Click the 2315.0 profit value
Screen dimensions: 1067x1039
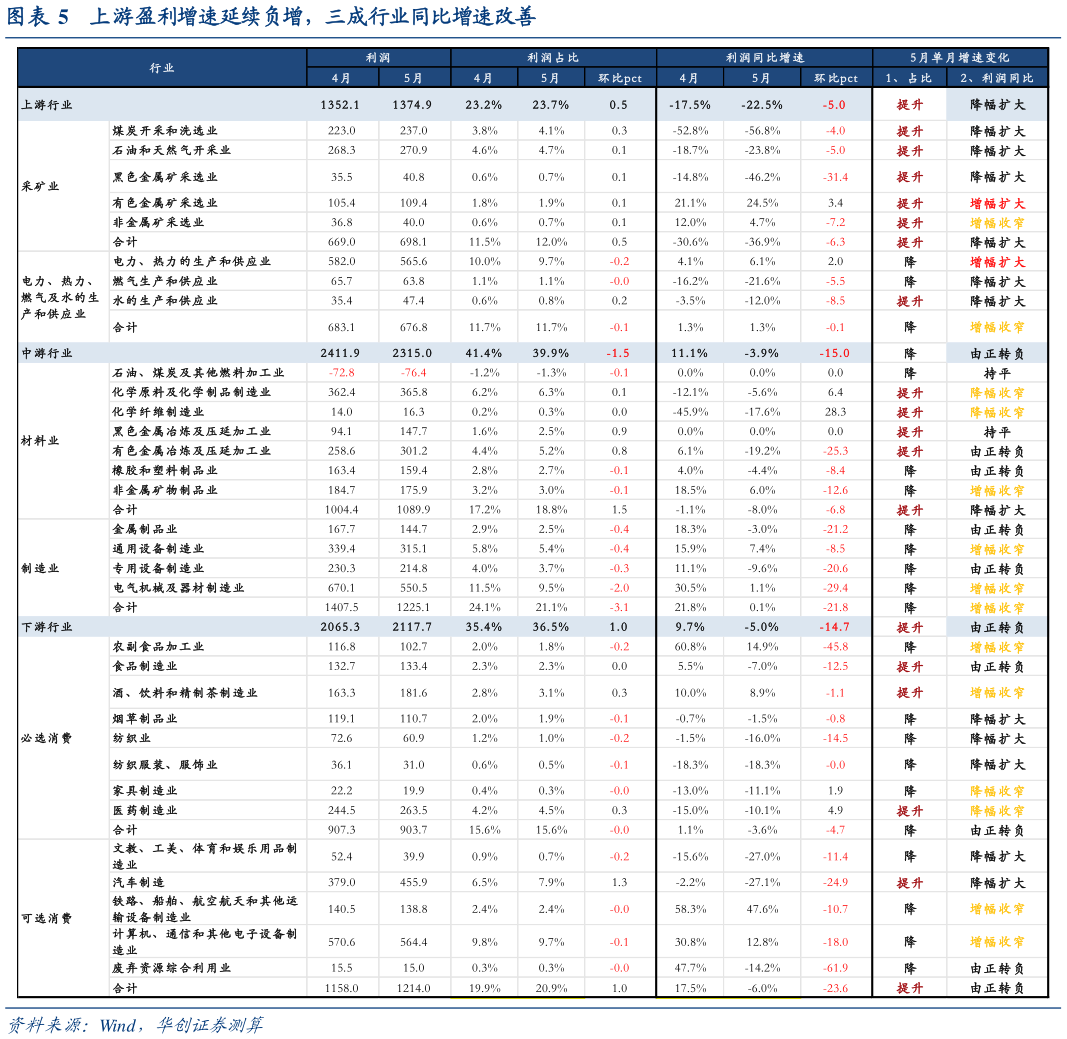tap(413, 353)
